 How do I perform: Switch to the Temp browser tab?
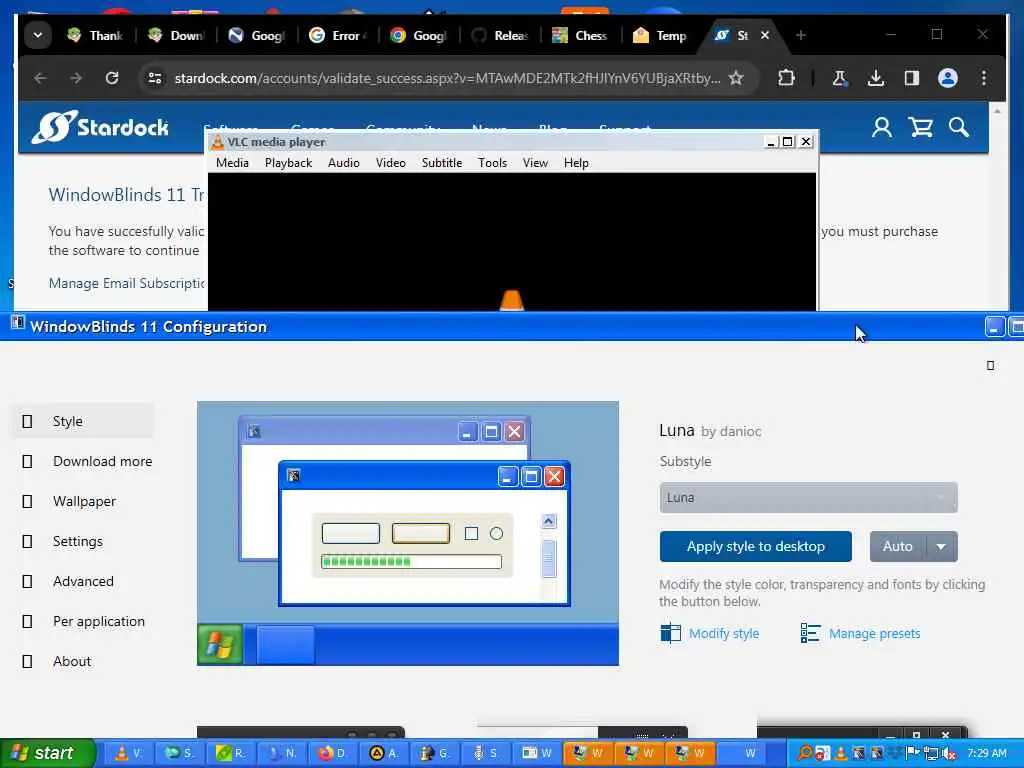point(660,35)
